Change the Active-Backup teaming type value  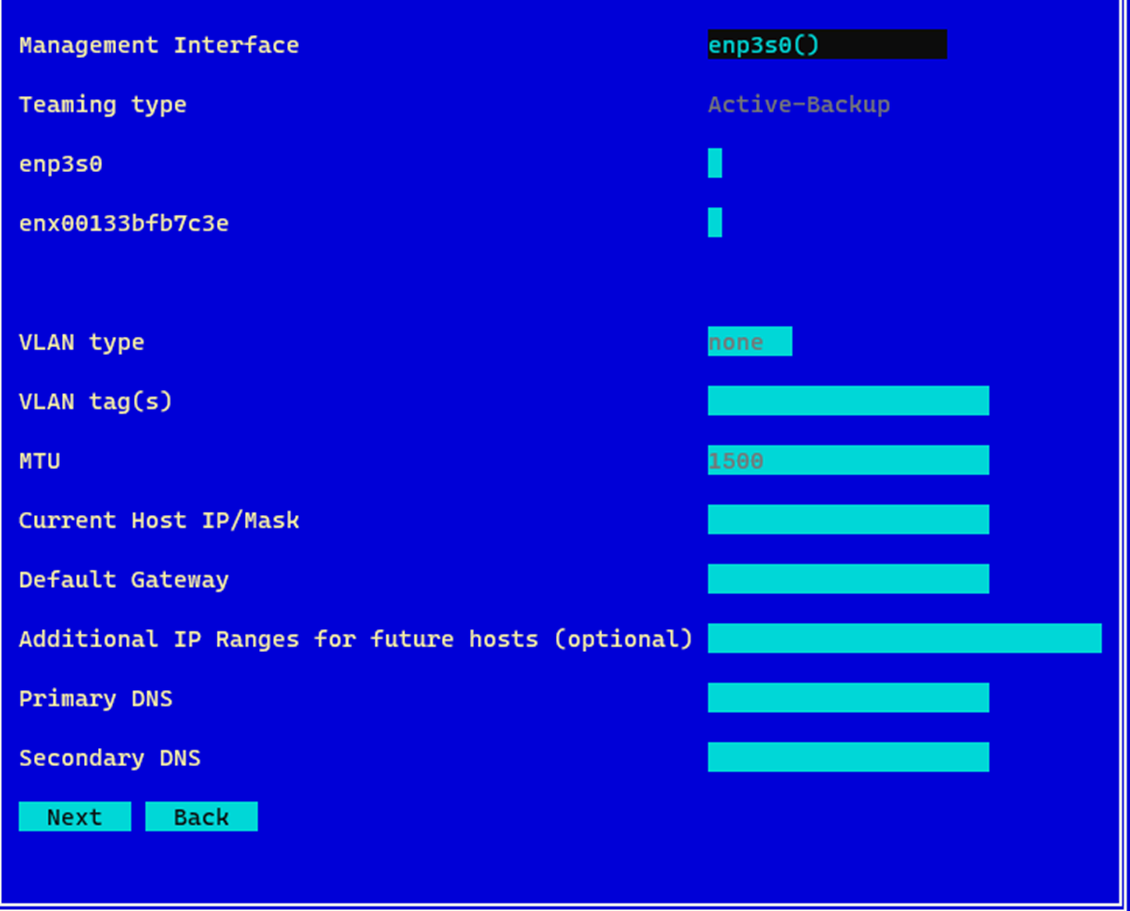[x=798, y=105]
